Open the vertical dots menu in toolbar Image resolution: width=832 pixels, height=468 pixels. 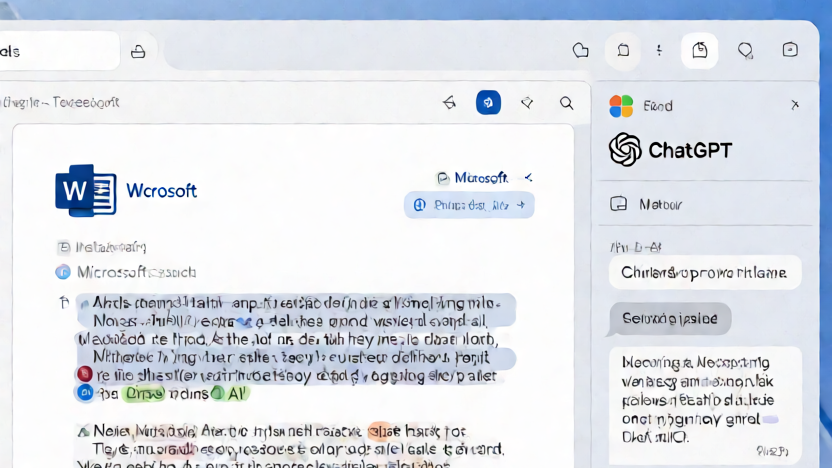pyautogui.click(x=659, y=50)
